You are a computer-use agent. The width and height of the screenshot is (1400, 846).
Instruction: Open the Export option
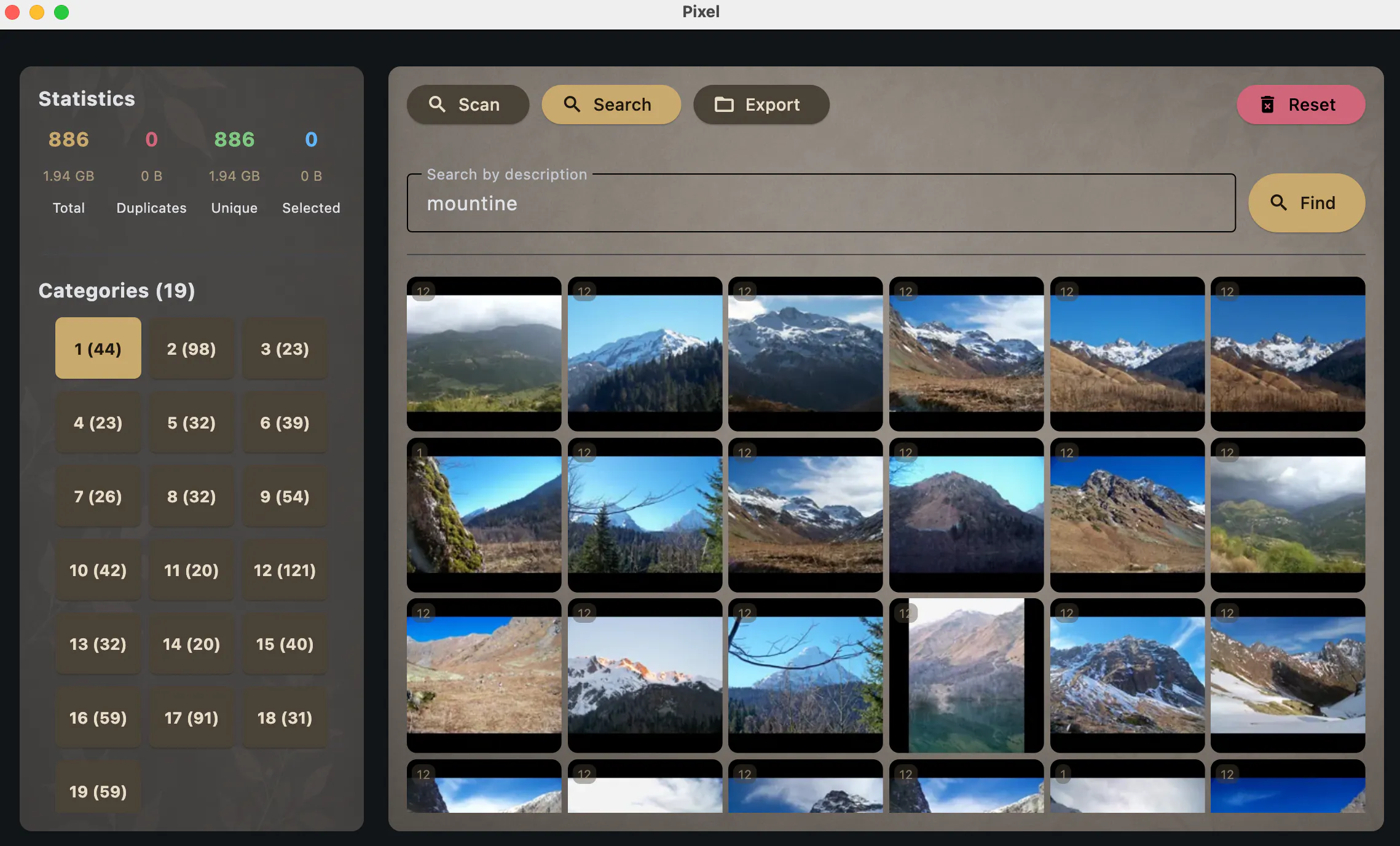pyautogui.click(x=761, y=105)
